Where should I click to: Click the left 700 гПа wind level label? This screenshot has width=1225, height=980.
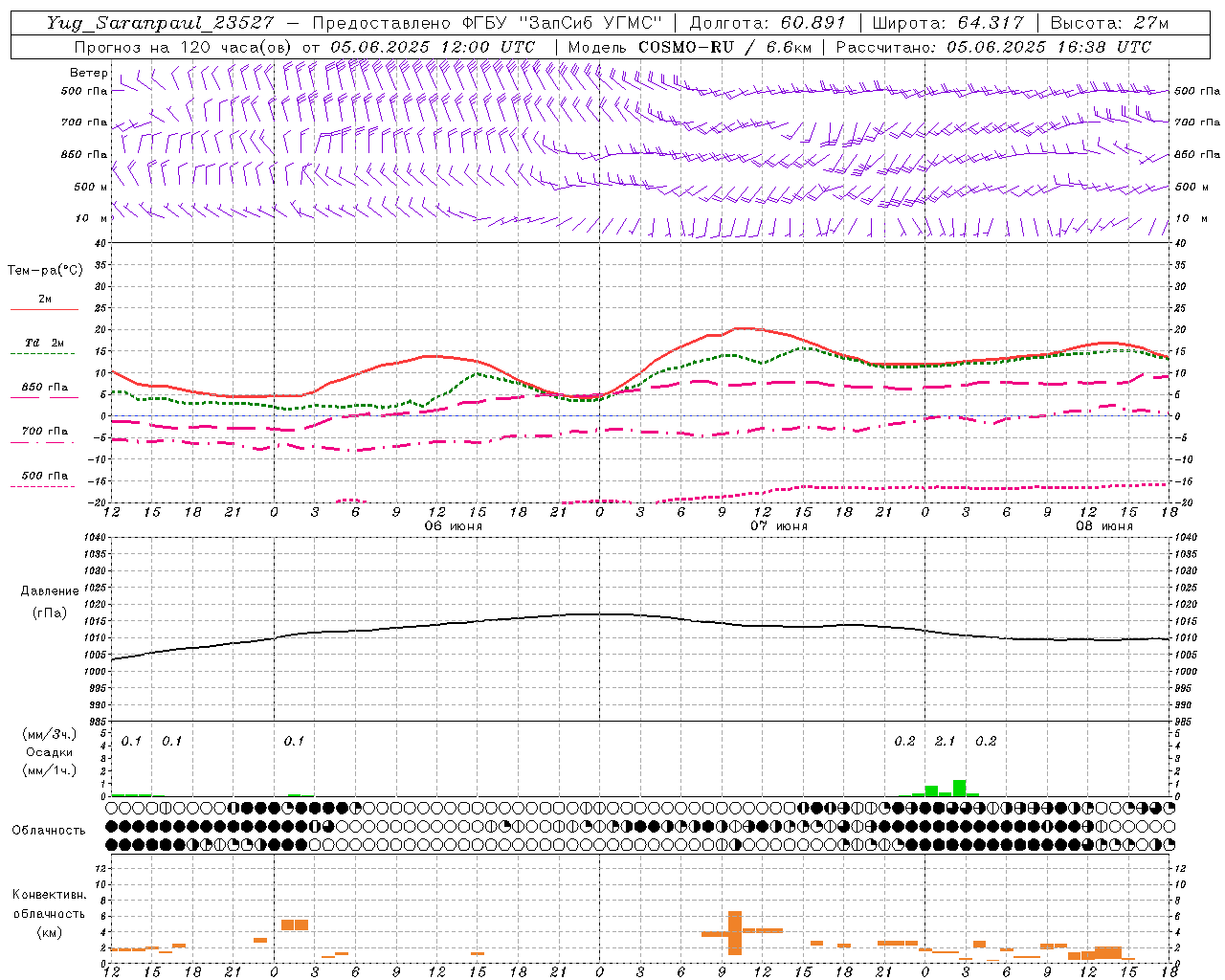click(84, 122)
